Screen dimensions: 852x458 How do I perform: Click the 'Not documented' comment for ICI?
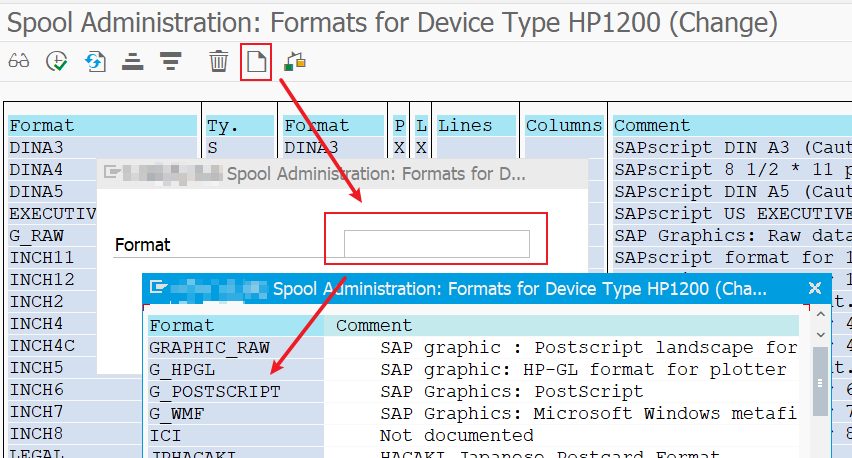tap(456, 436)
